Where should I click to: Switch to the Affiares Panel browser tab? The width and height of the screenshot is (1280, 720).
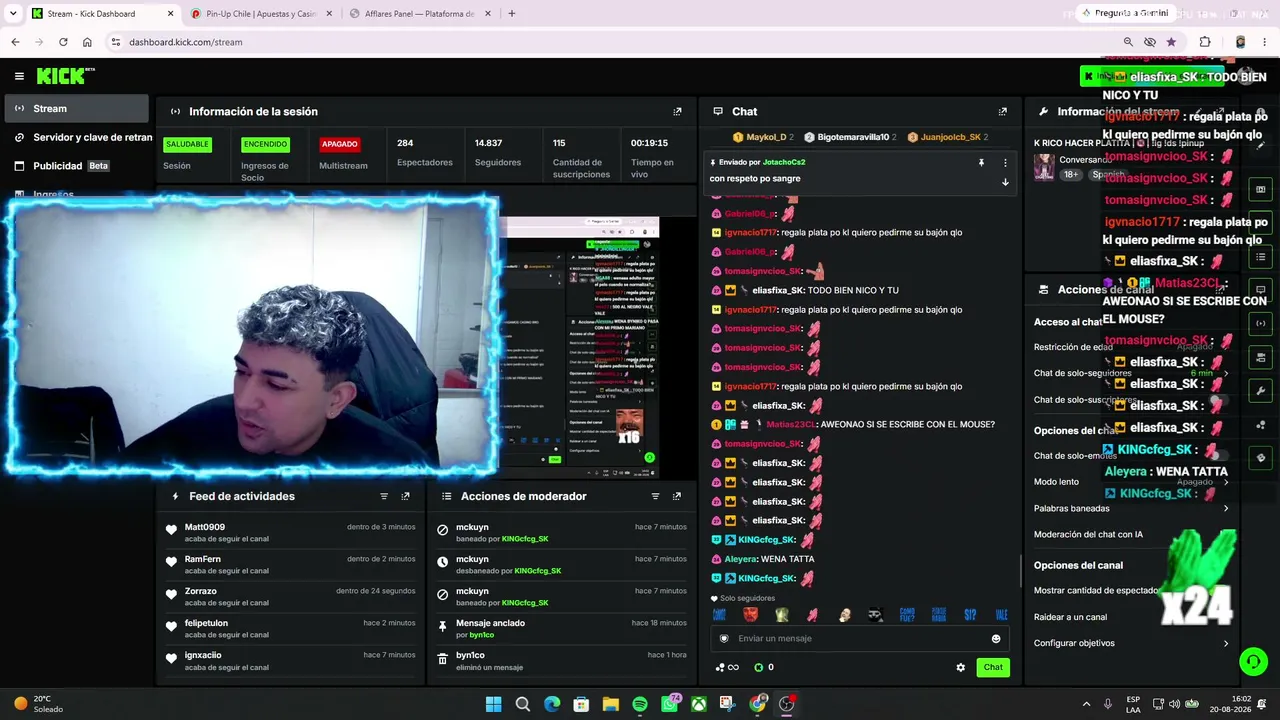(420, 14)
